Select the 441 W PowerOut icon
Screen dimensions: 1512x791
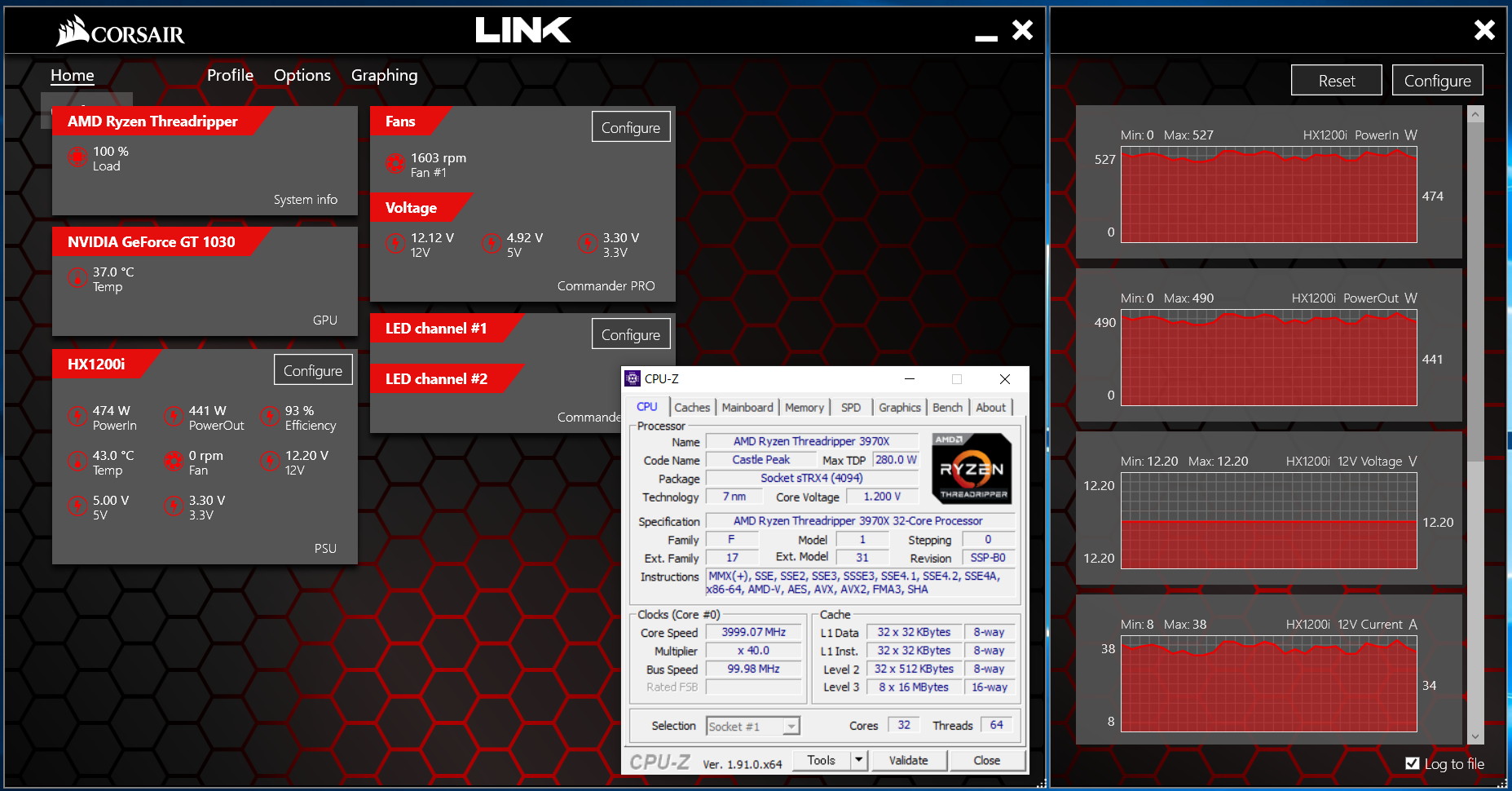(x=174, y=416)
